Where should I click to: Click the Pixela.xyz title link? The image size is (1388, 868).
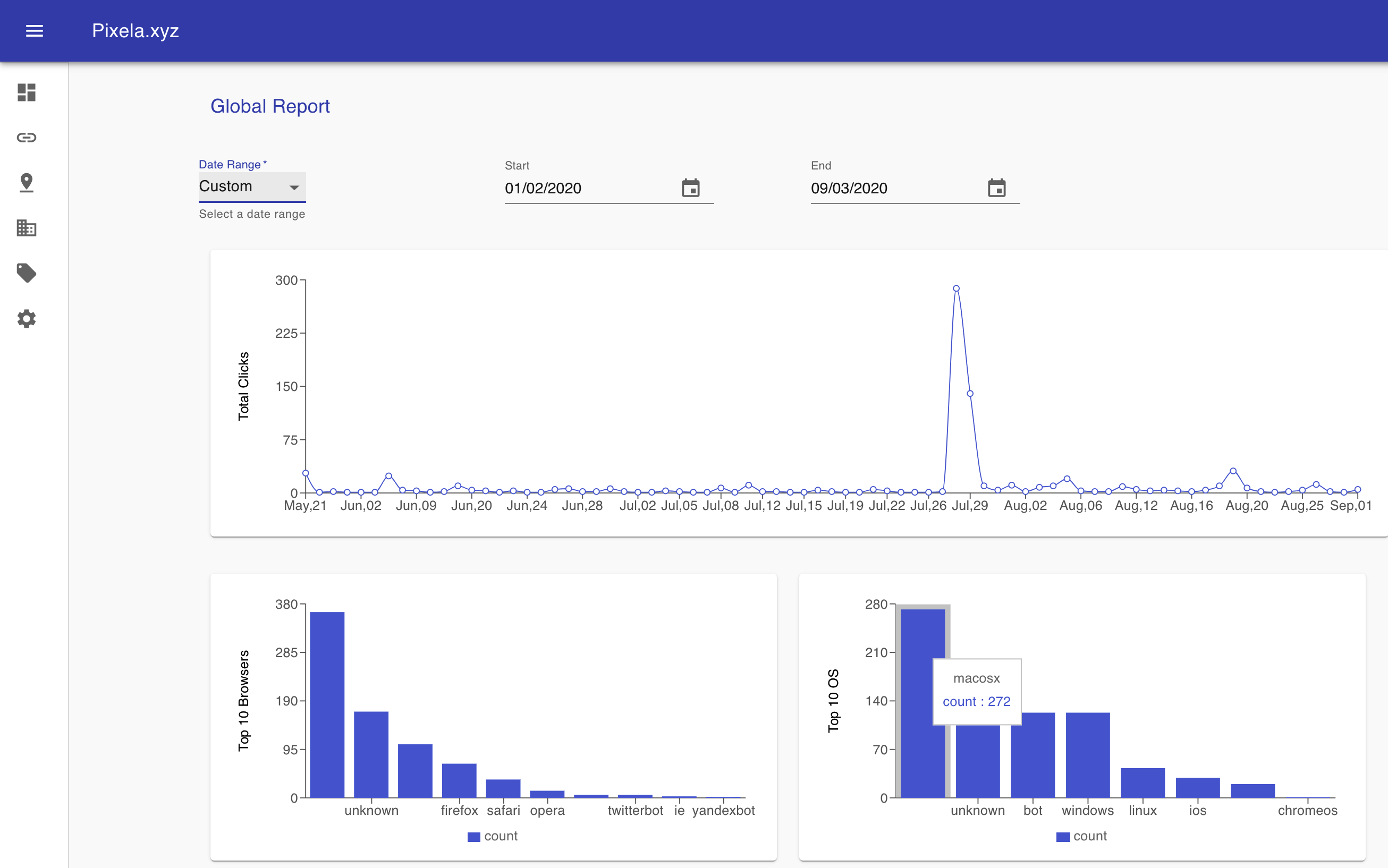(x=136, y=31)
